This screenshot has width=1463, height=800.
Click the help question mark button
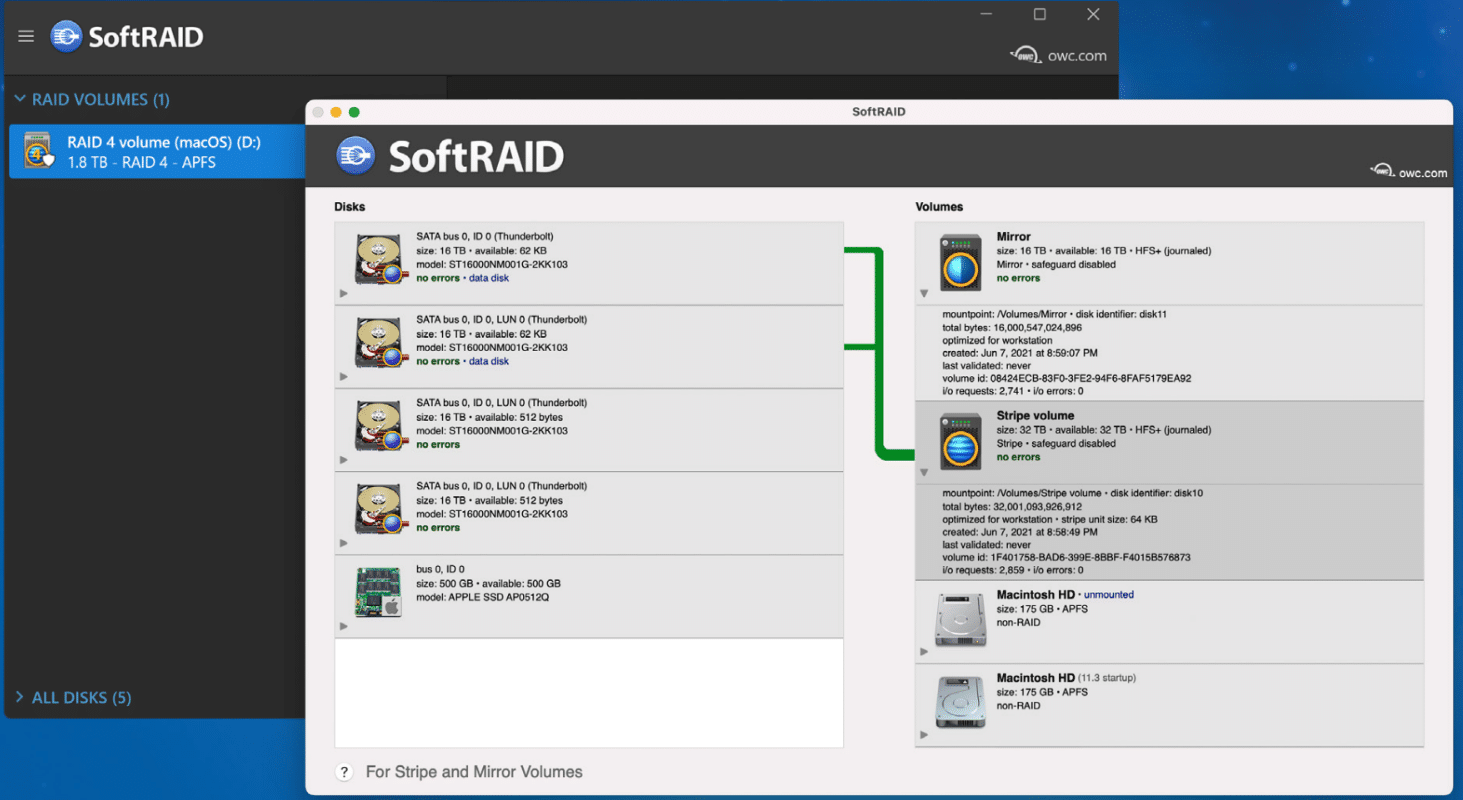coord(344,772)
